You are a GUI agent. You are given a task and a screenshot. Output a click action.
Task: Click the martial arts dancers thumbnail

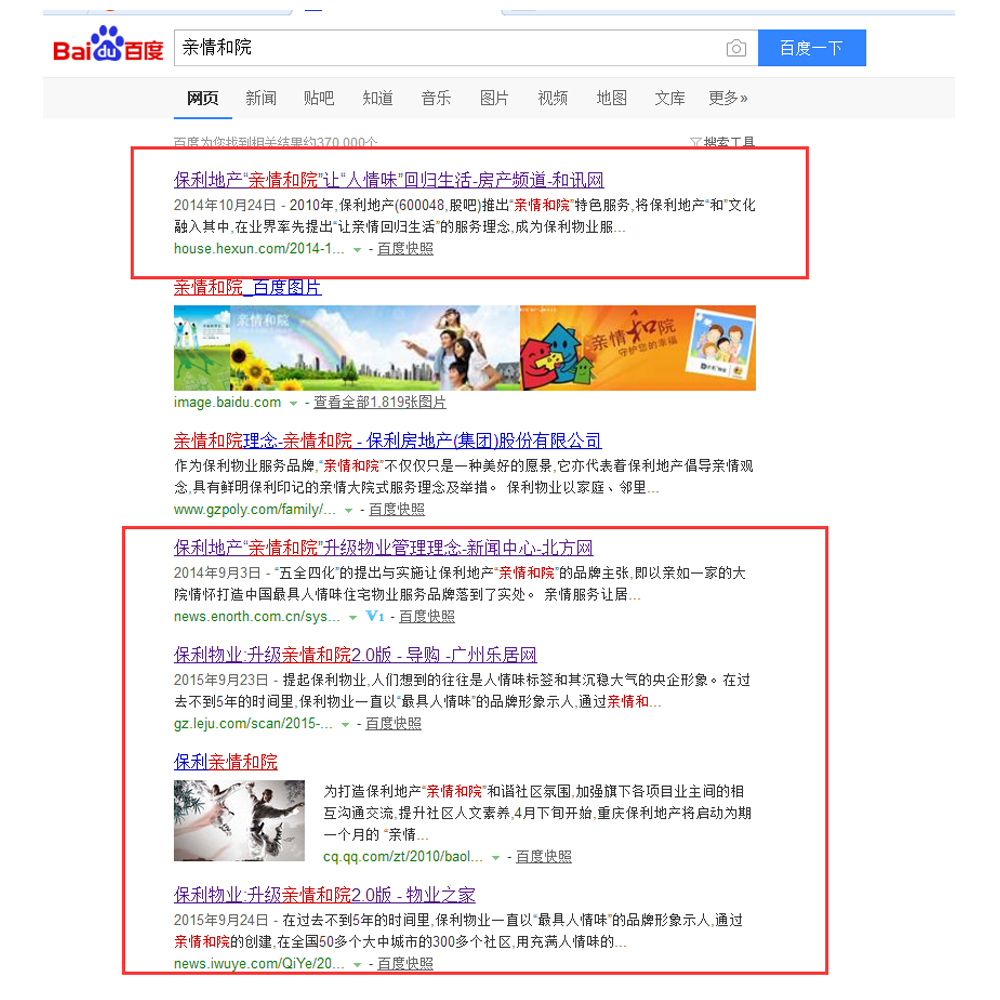coord(239,821)
